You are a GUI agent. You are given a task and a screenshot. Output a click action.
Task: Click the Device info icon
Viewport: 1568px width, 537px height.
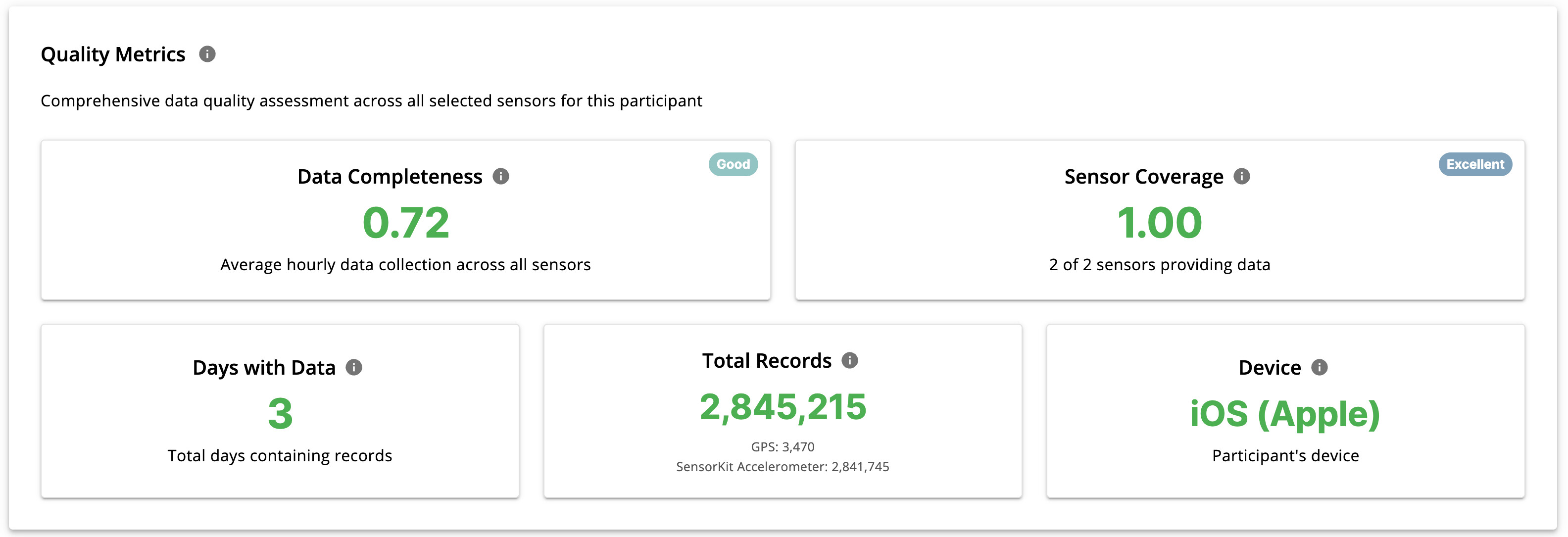click(x=1319, y=367)
